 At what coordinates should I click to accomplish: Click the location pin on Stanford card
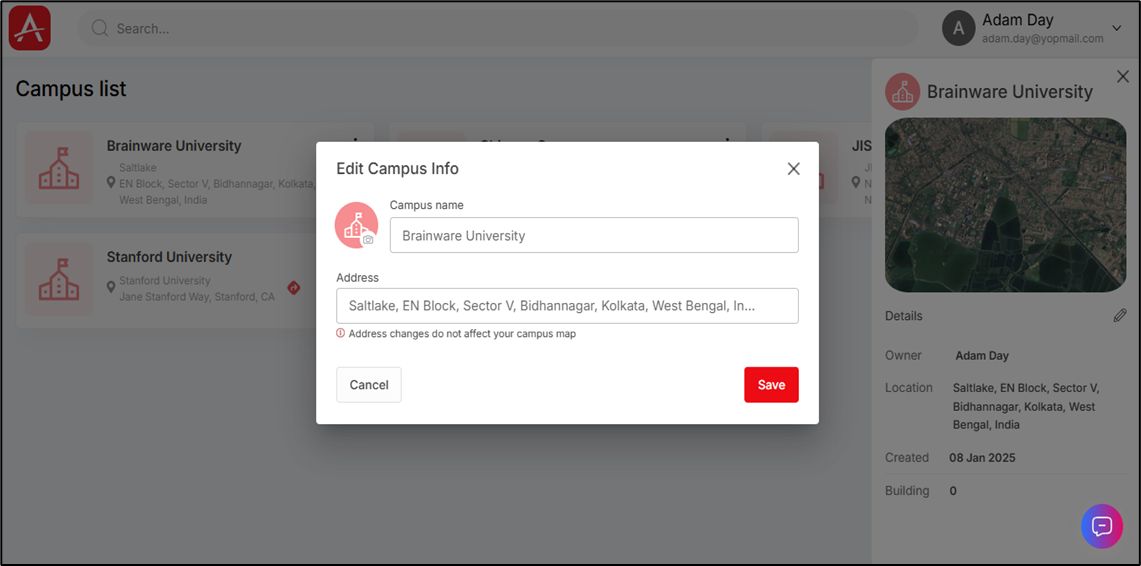[x=111, y=285]
